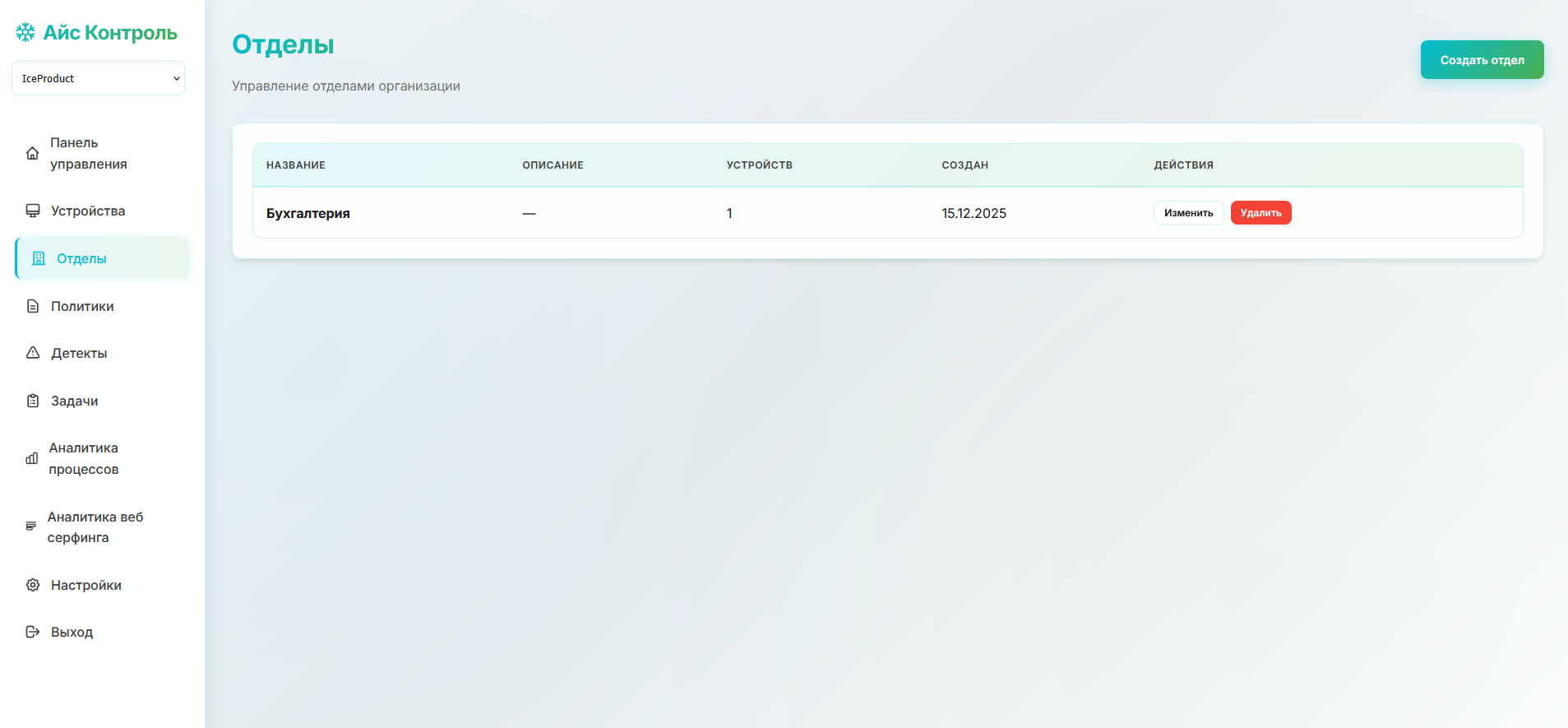Click the warning triangle icon for Детекты

click(x=33, y=353)
